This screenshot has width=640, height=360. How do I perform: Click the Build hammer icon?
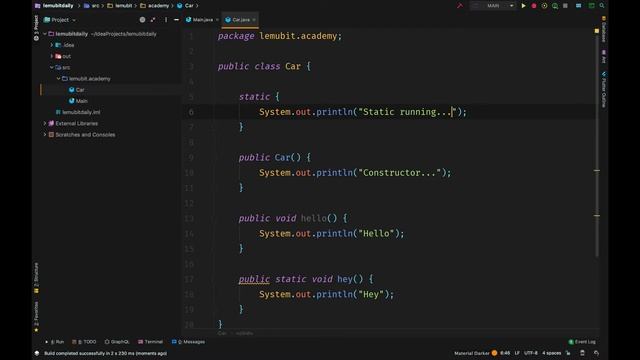460,6
